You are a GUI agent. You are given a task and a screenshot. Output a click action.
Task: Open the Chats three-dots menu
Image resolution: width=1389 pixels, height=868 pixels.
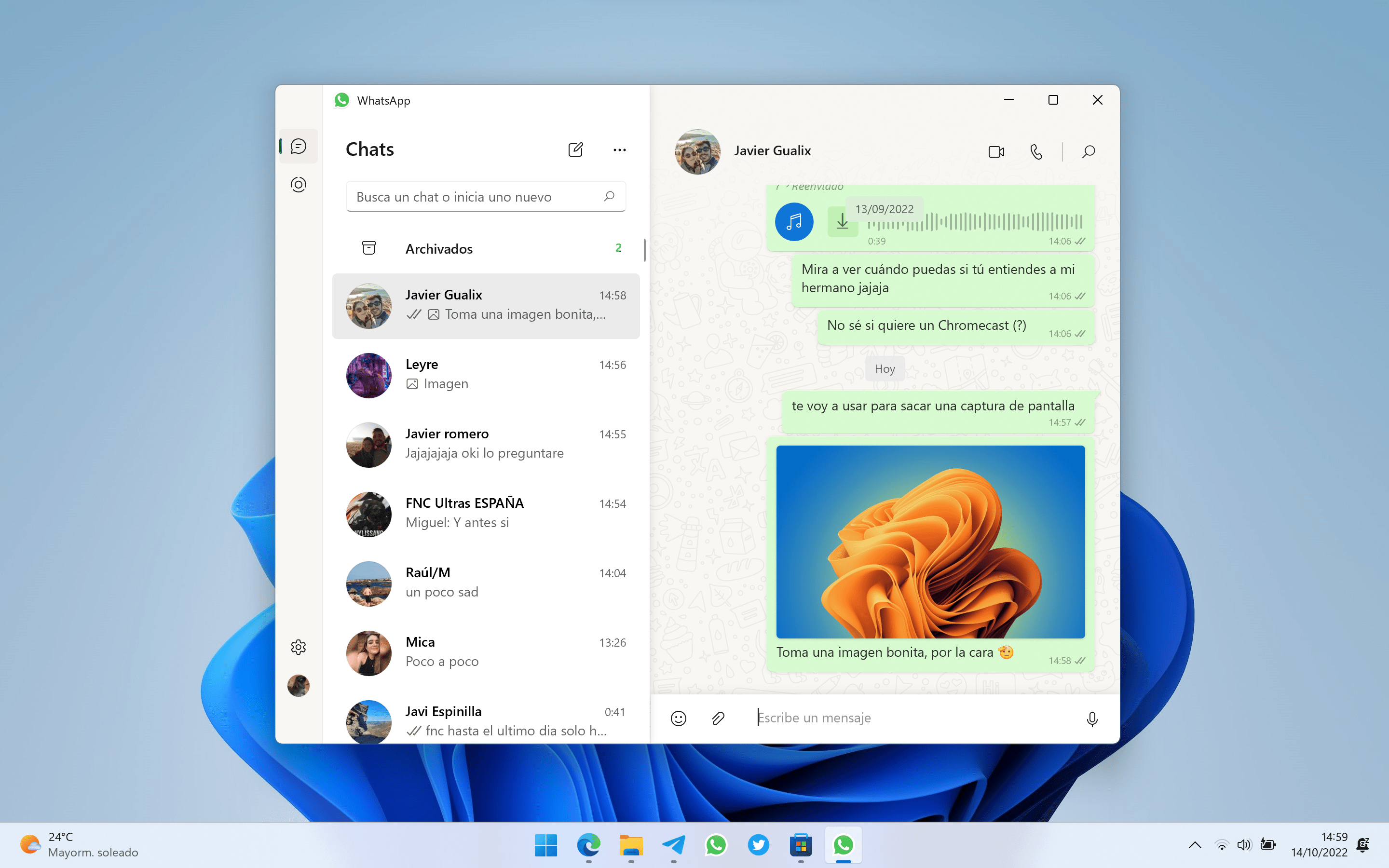tap(619, 150)
